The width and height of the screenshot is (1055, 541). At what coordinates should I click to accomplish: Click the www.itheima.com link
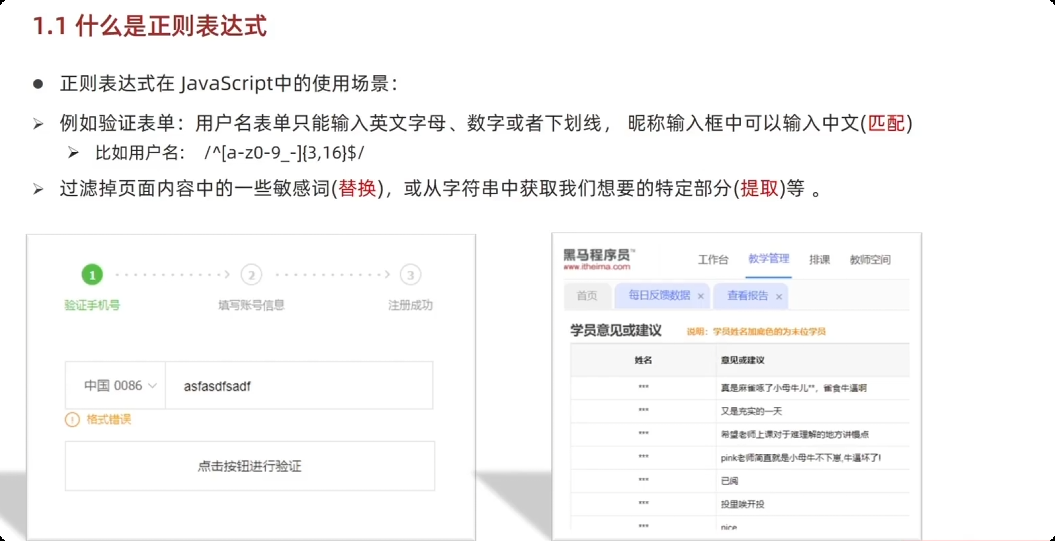tap(597, 266)
